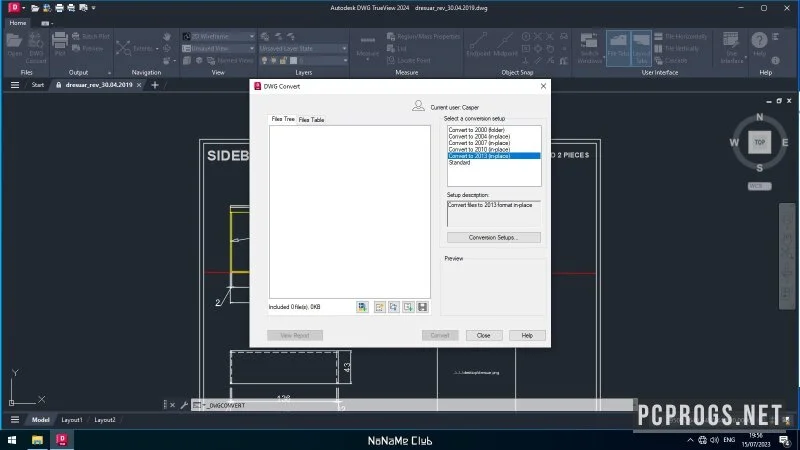Image resolution: width=800 pixels, height=450 pixels.
Task: Click the large Open button in Files panel
Action: [14, 45]
